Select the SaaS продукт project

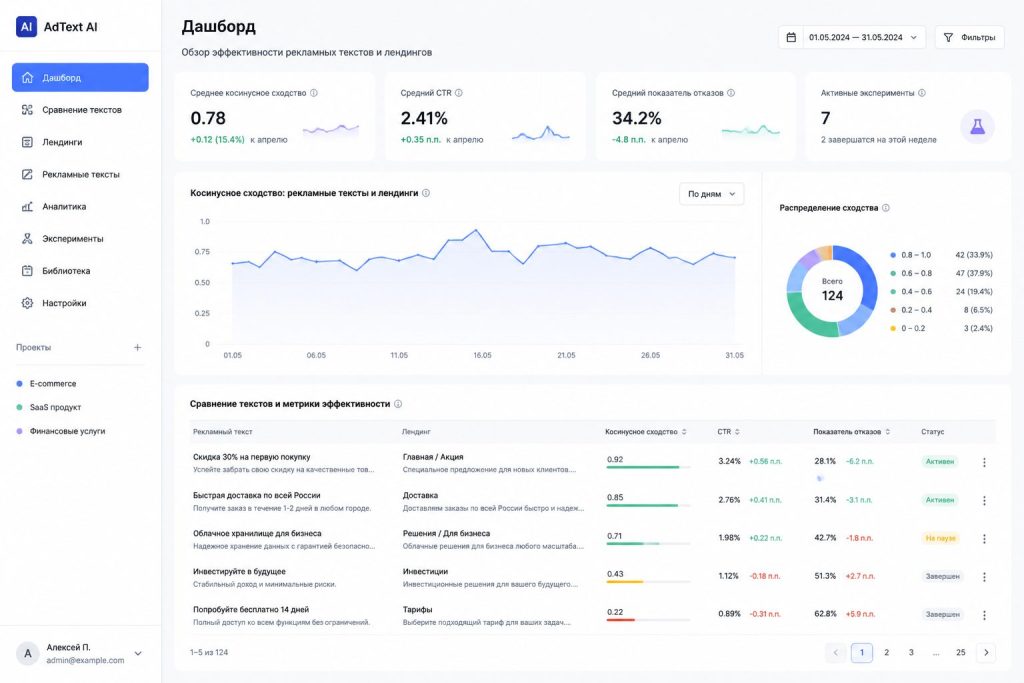tap(48, 407)
